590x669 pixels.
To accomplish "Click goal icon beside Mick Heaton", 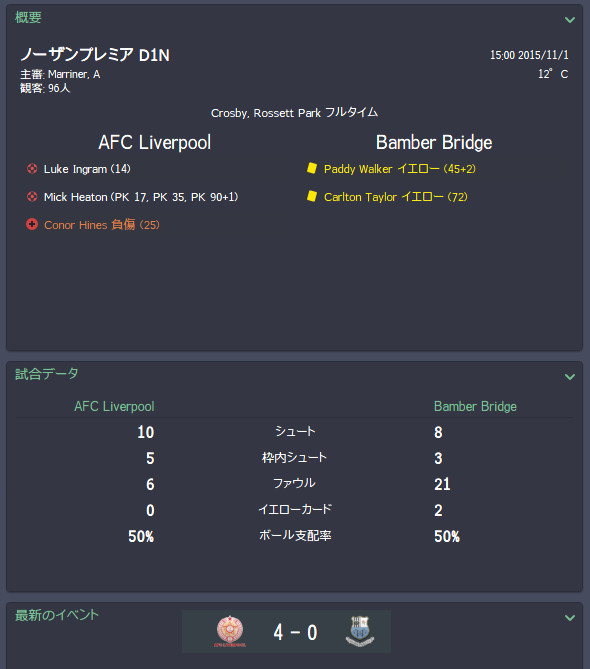I will (32, 197).
